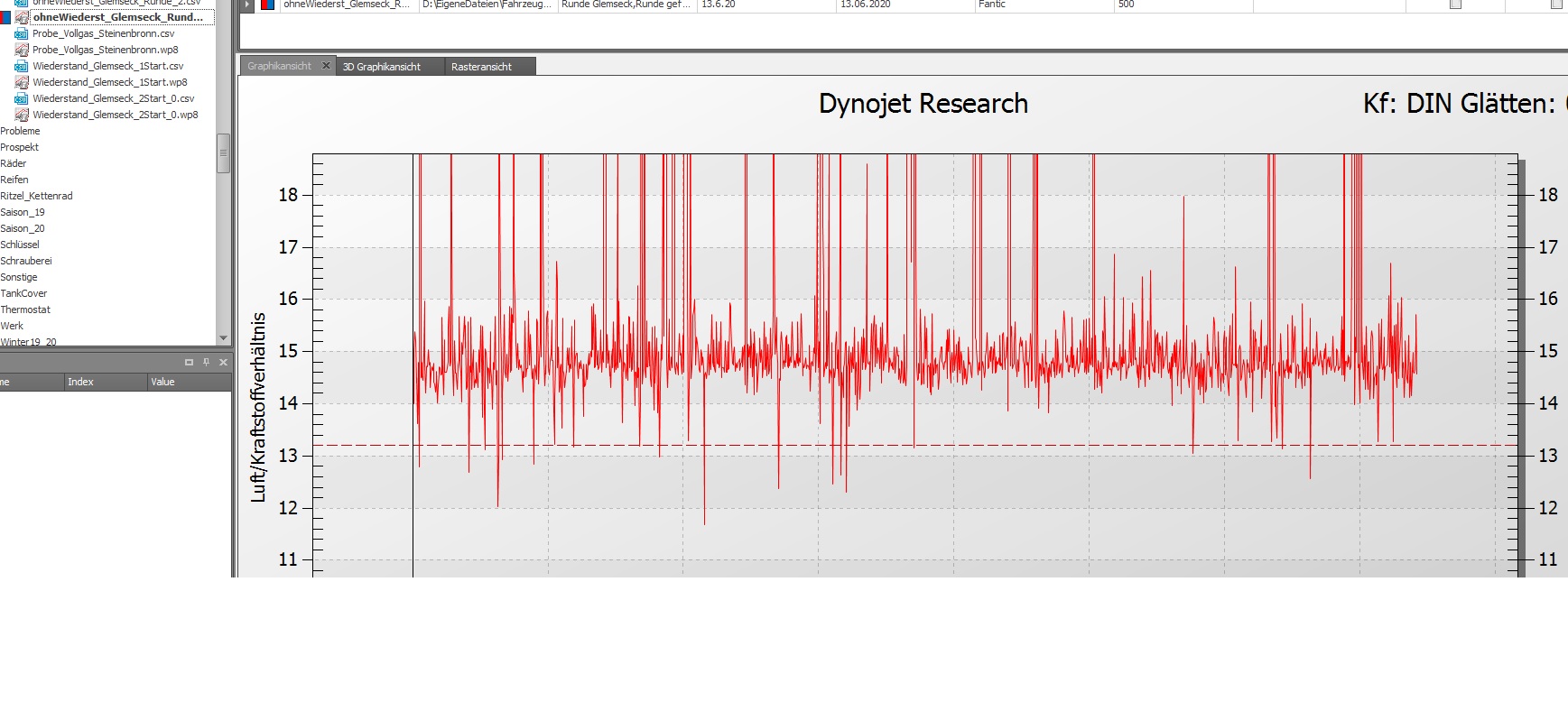Close the Index/Value panel

[223, 362]
